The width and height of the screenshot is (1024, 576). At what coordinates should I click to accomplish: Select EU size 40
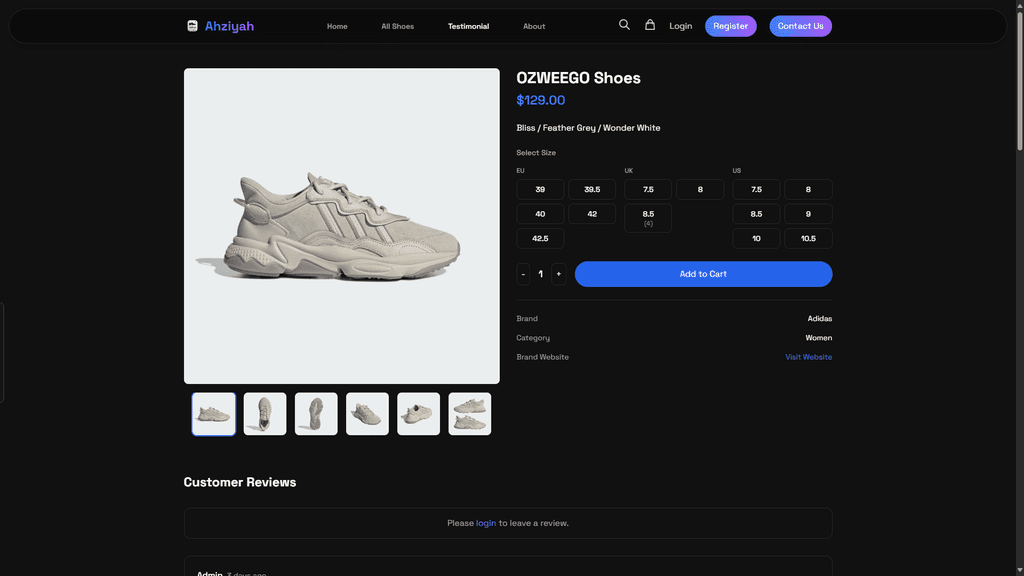pos(540,214)
